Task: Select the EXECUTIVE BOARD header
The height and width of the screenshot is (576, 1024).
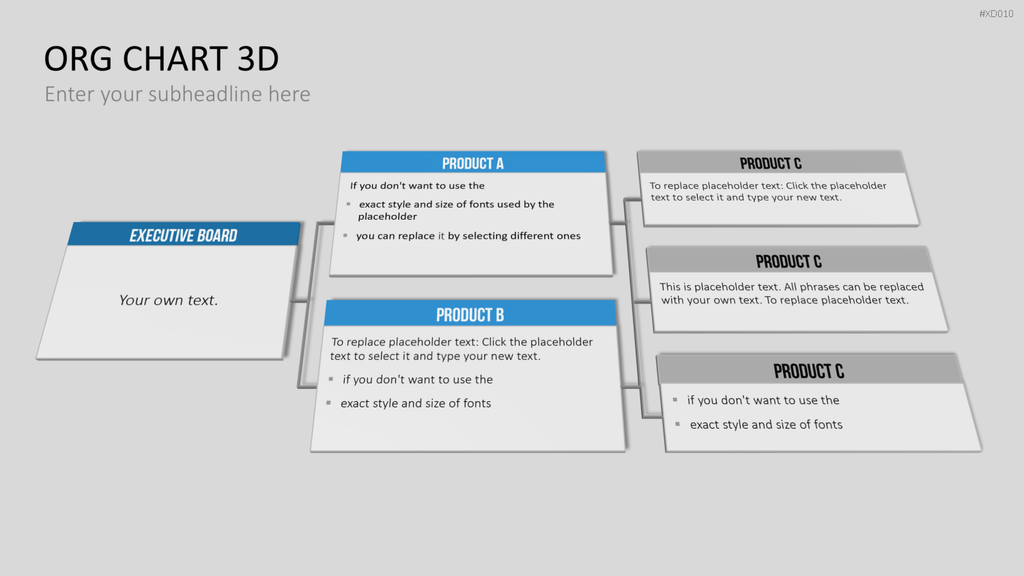Action: click(x=184, y=235)
